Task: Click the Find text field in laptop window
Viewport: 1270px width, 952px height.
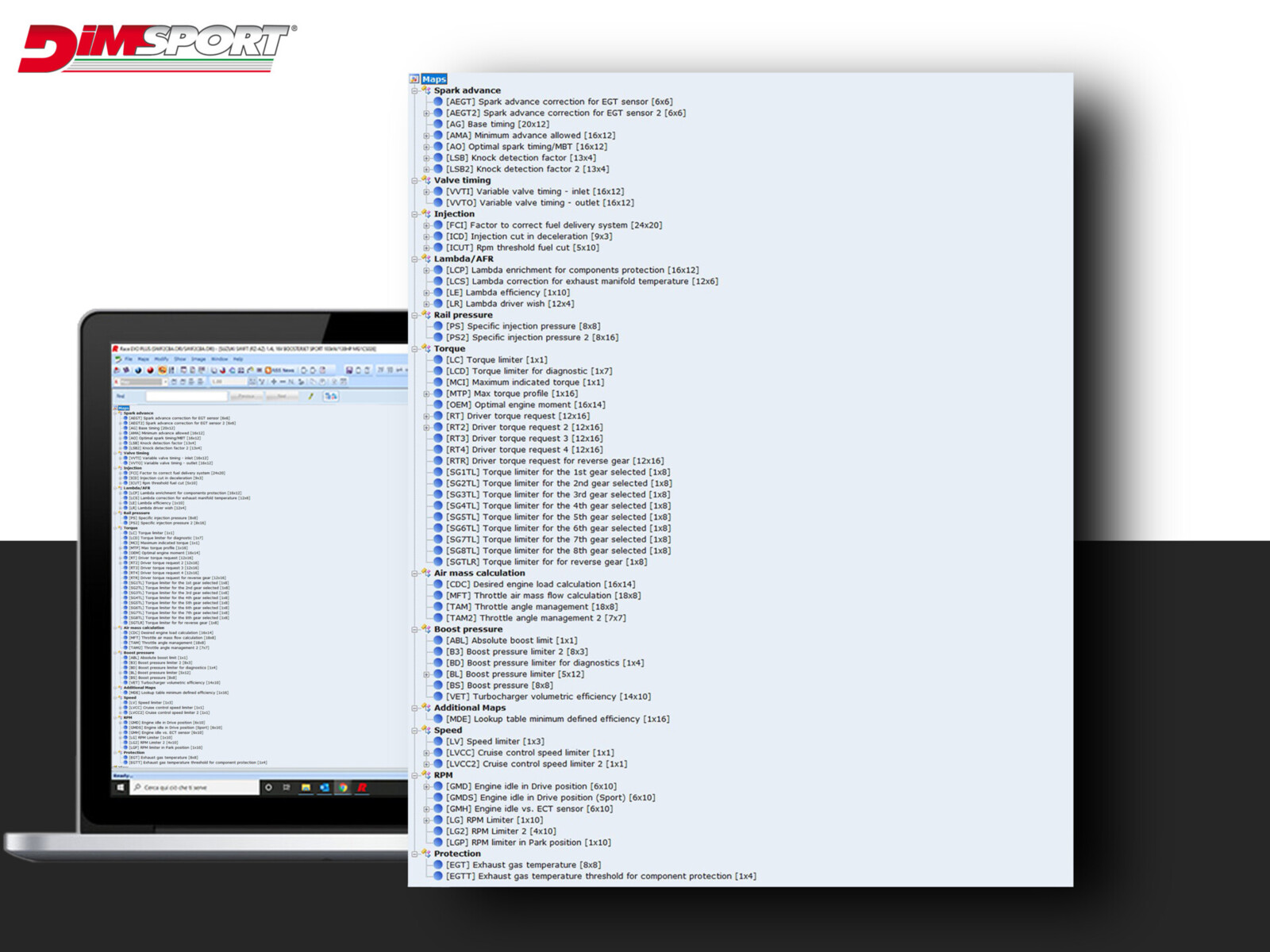Action: coord(186,396)
